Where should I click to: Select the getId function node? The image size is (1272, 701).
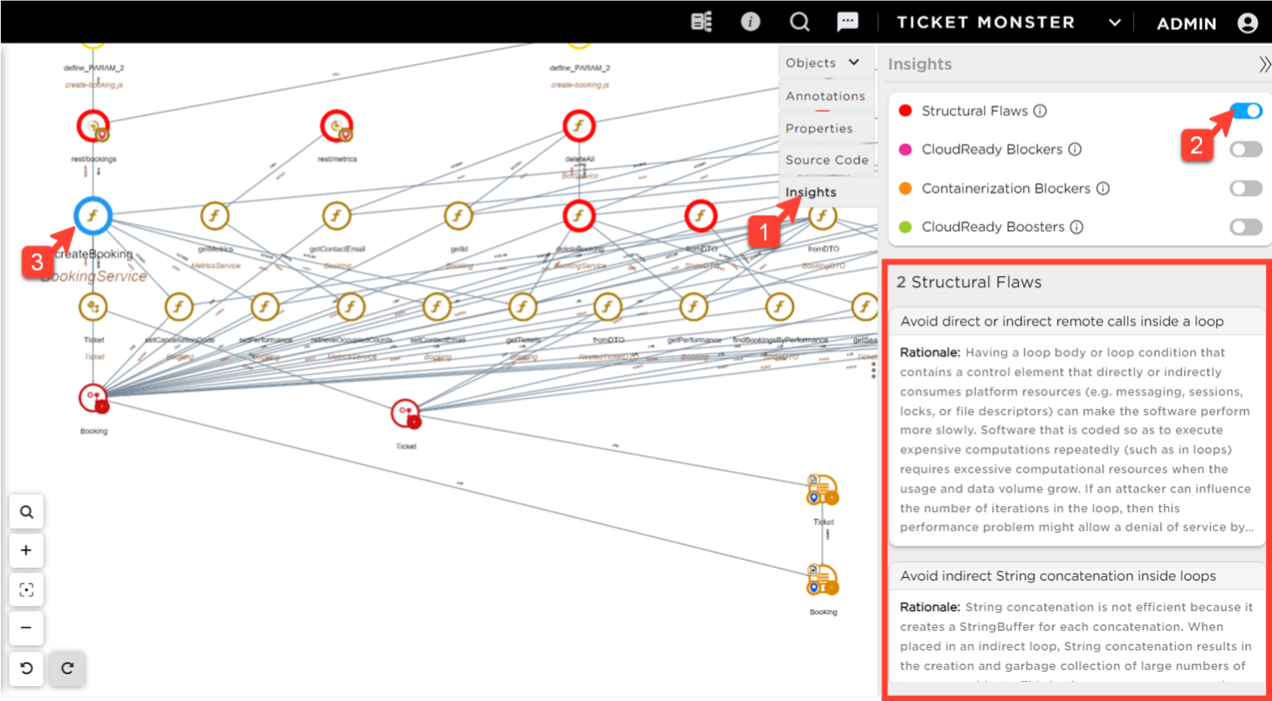(458, 215)
